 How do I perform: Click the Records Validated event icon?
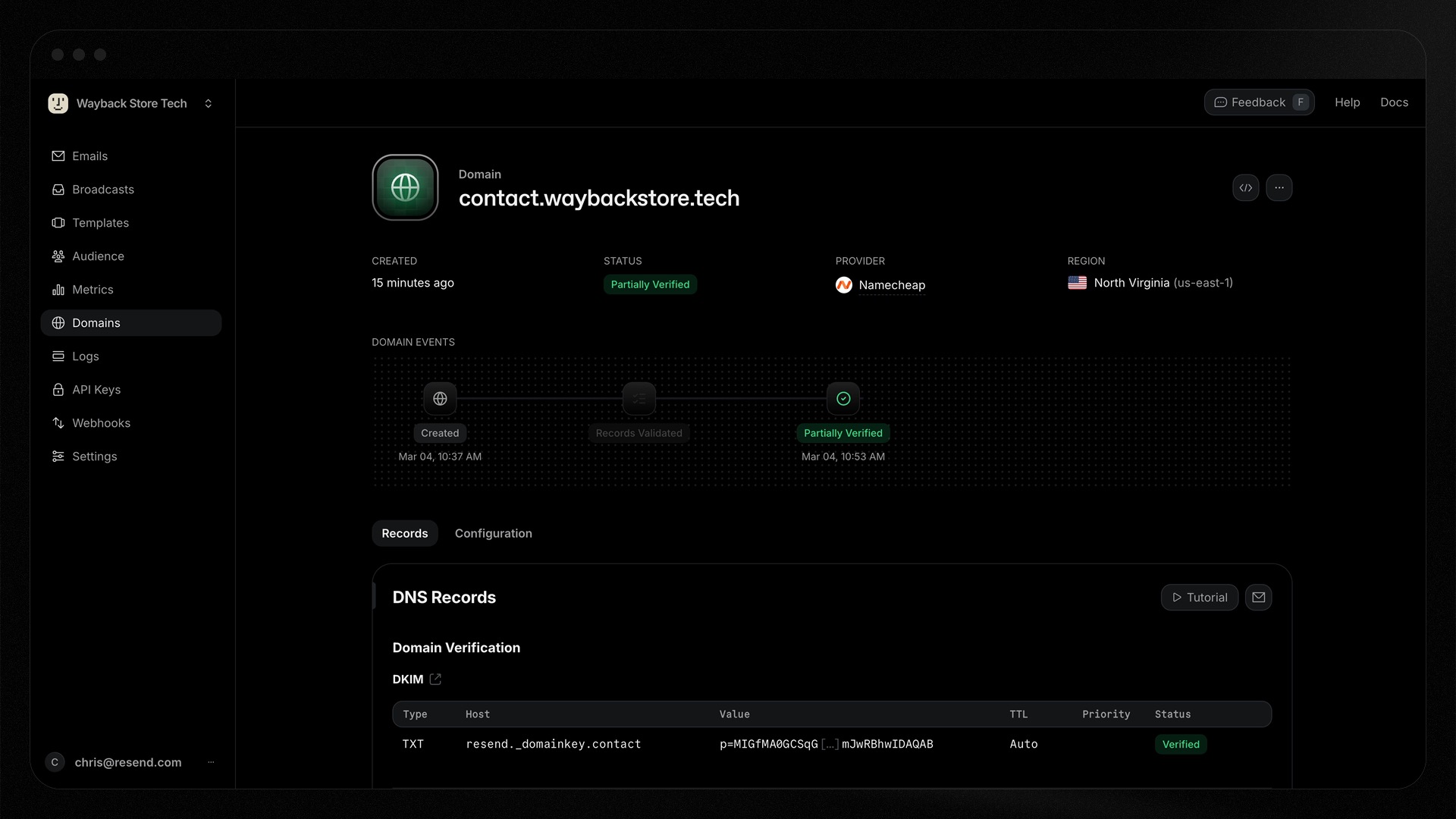(x=639, y=399)
